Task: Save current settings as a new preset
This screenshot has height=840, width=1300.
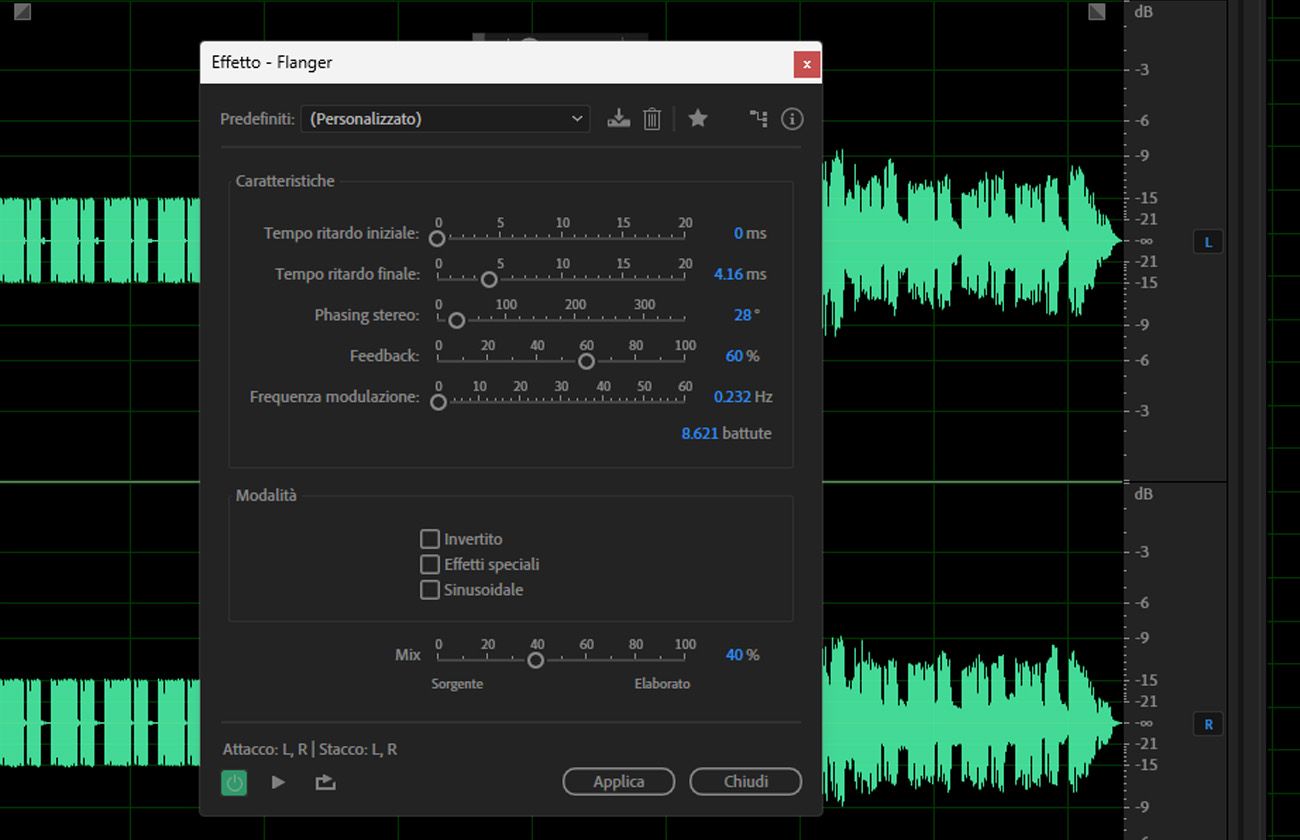Action: pyautogui.click(x=618, y=118)
